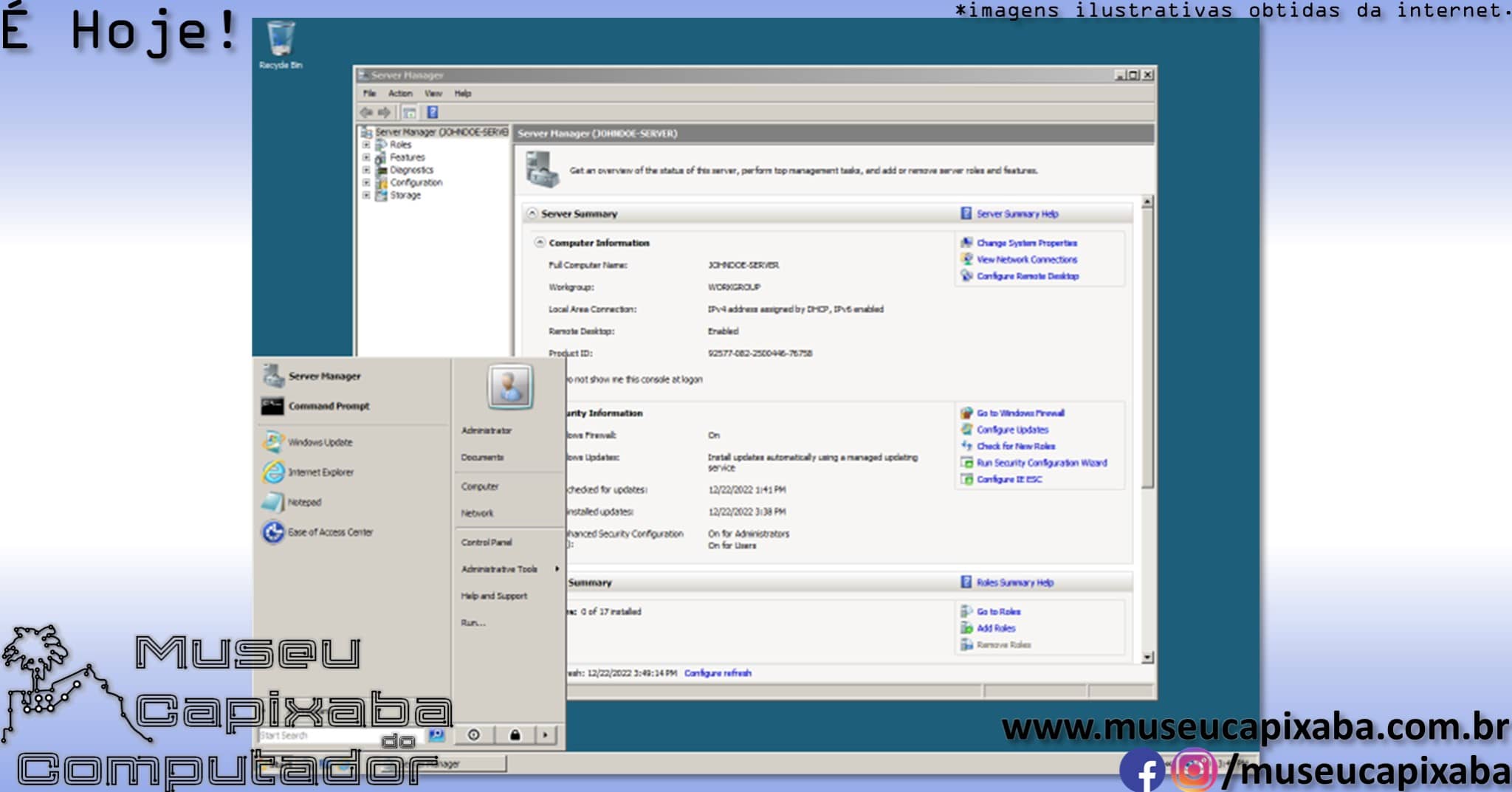Open the shutdown options arrow in Start menu
This screenshot has height=792, width=1512.
[x=546, y=734]
